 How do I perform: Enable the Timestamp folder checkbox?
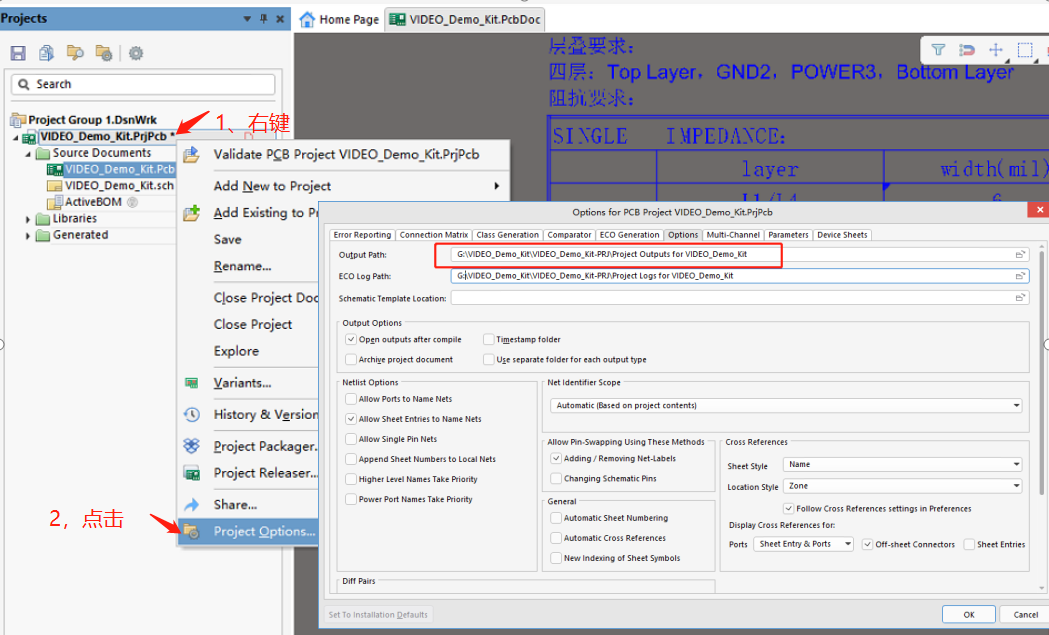point(489,340)
